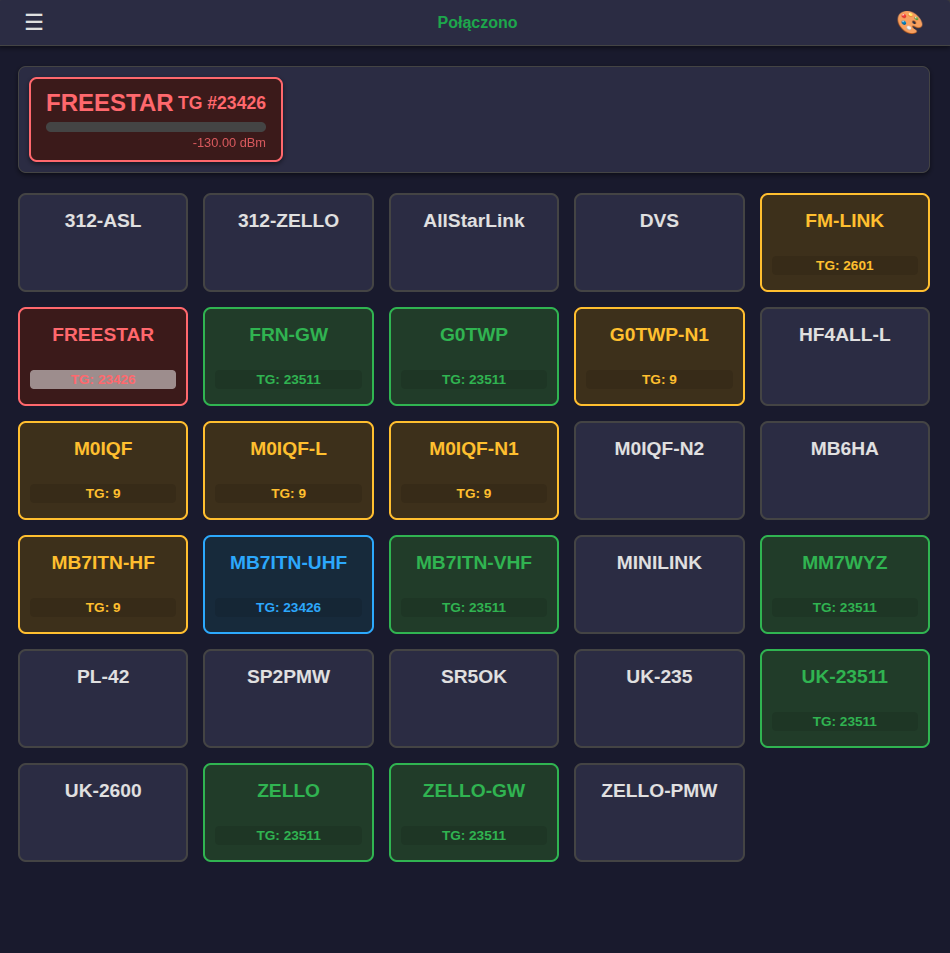Viewport: 950px width, 953px height.
Task: Pick the ZELLO-GW node tile
Action: pos(474,812)
